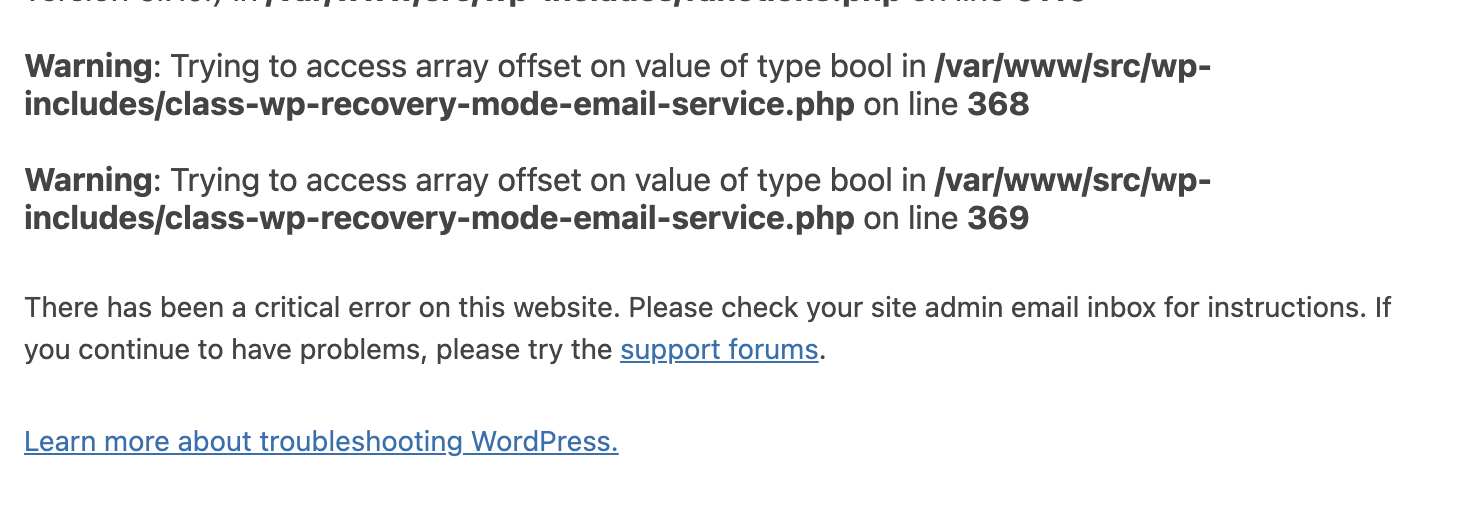Click the bold line number 368

pyautogui.click(x=998, y=105)
